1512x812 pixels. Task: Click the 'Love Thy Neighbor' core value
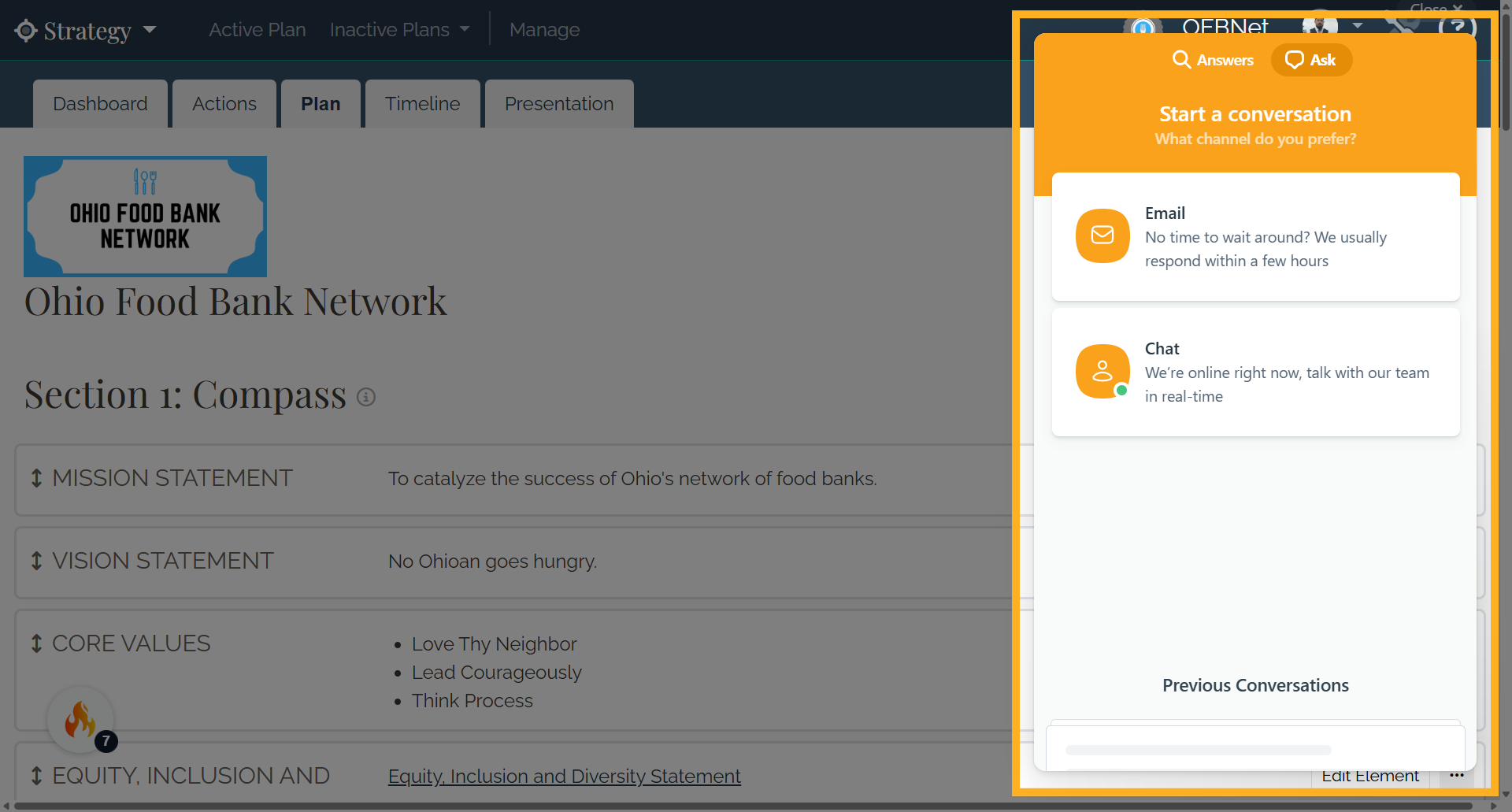tap(494, 644)
